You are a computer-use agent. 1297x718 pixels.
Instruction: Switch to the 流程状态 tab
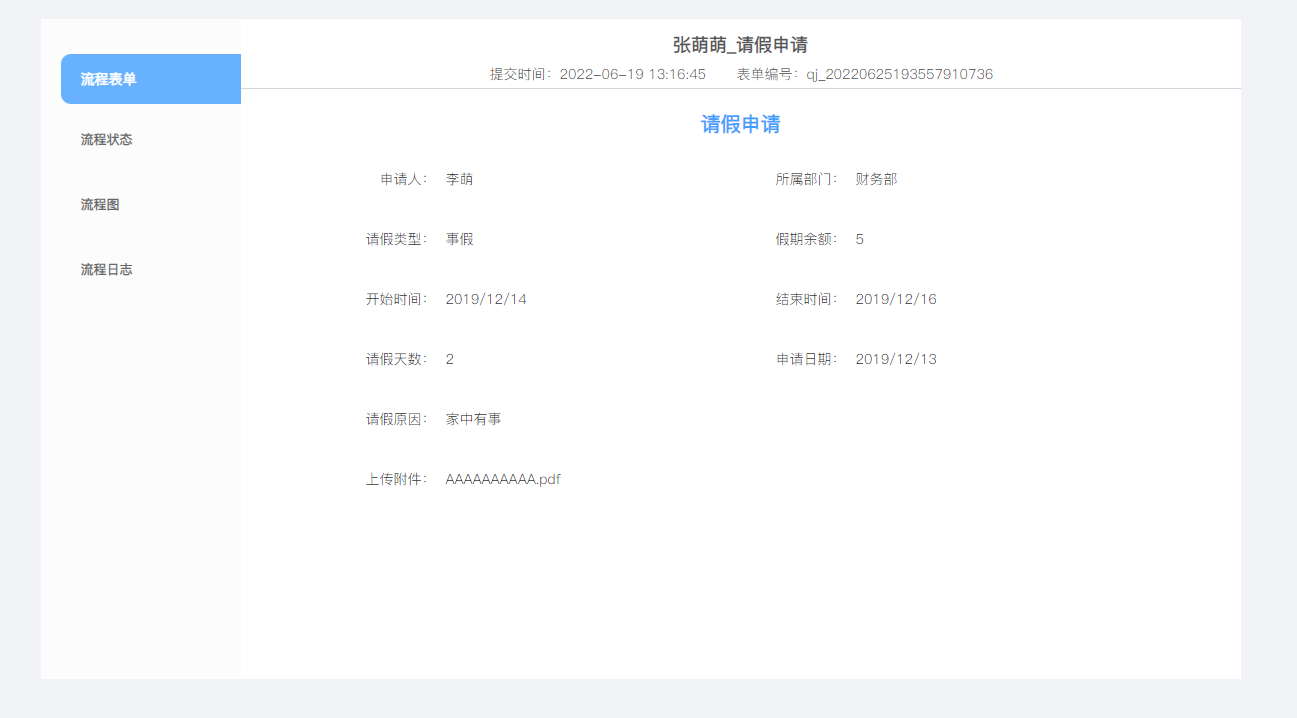tap(106, 140)
